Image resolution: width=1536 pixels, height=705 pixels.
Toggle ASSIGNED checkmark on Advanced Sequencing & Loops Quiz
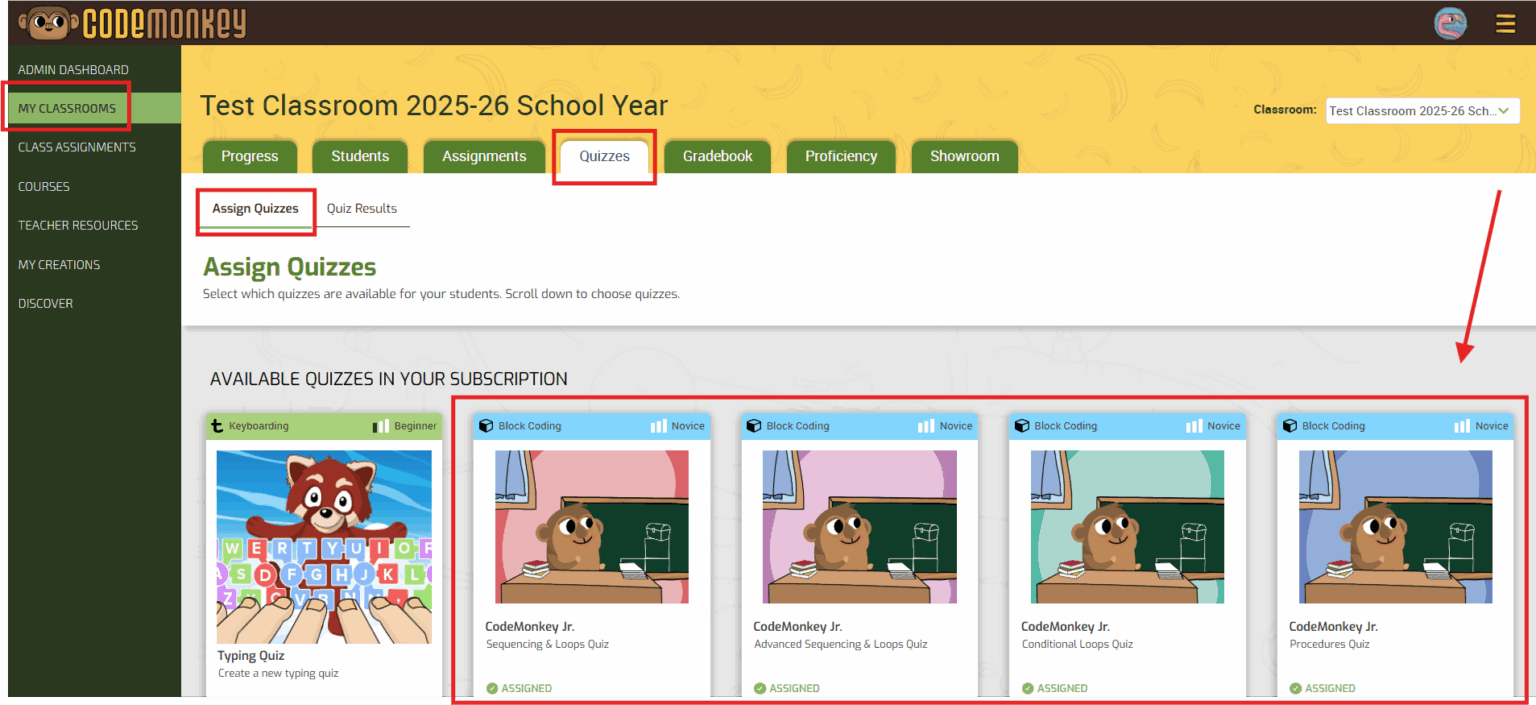(760, 688)
